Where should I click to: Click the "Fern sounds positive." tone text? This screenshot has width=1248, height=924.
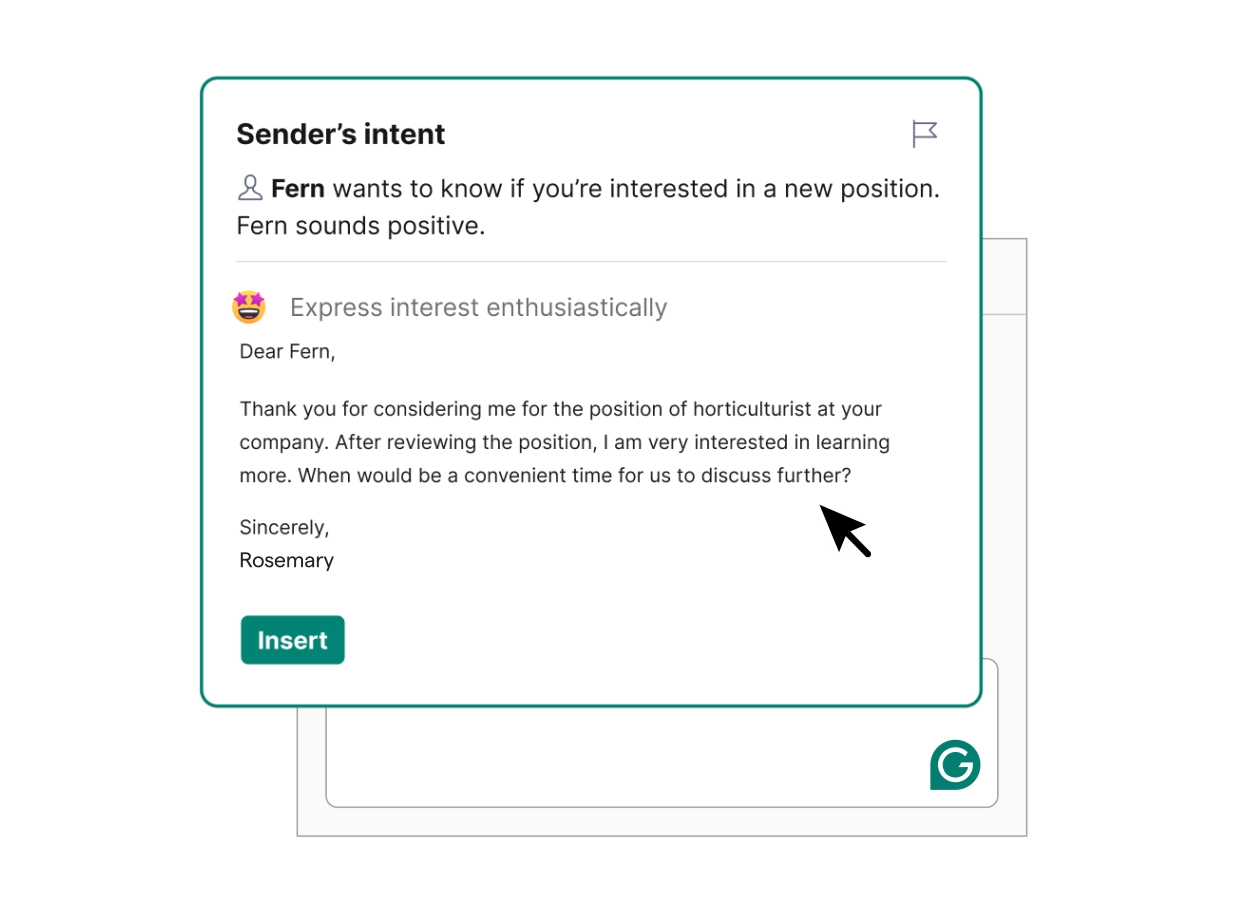point(360,226)
